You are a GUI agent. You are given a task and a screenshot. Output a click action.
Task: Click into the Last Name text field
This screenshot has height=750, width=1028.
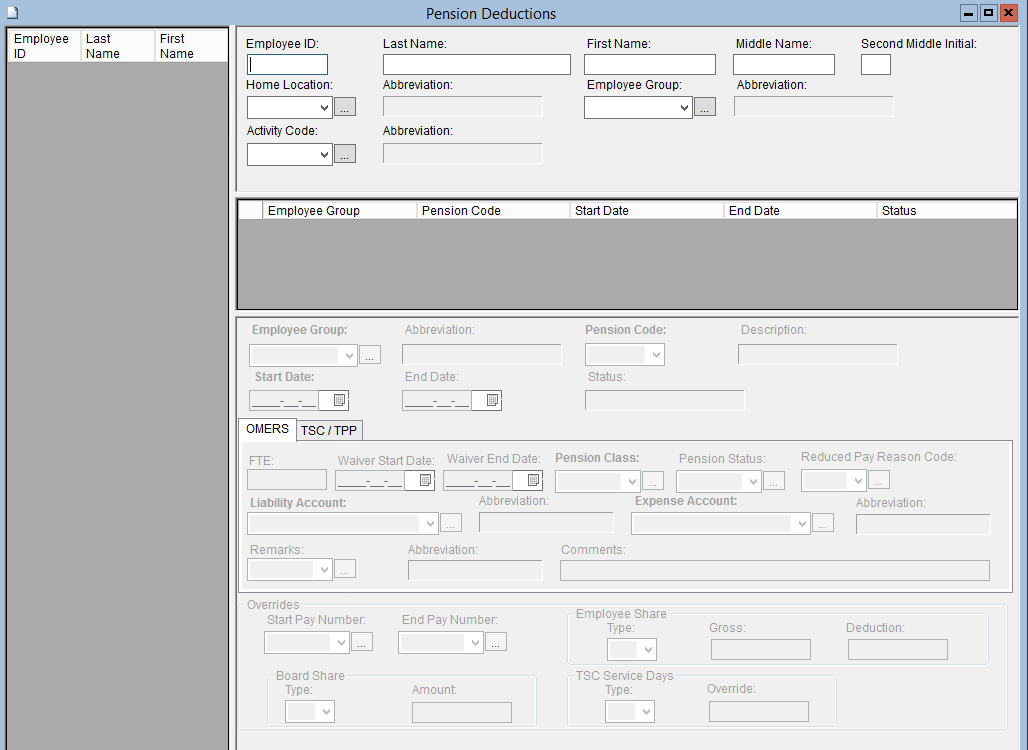[x=476, y=65]
